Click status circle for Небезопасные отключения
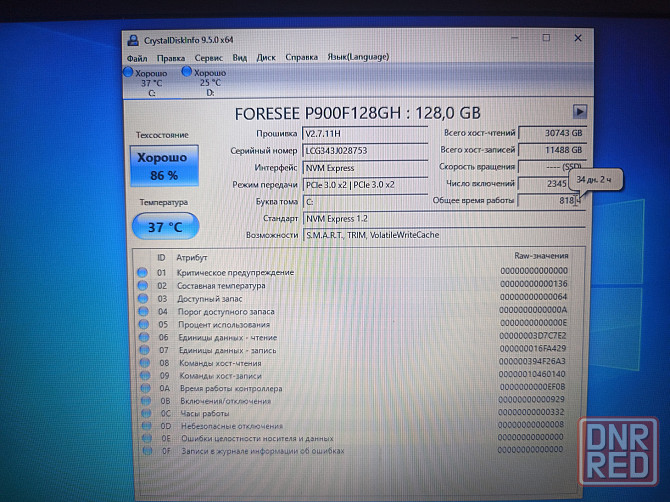670x502 pixels. pyautogui.click(x=147, y=426)
